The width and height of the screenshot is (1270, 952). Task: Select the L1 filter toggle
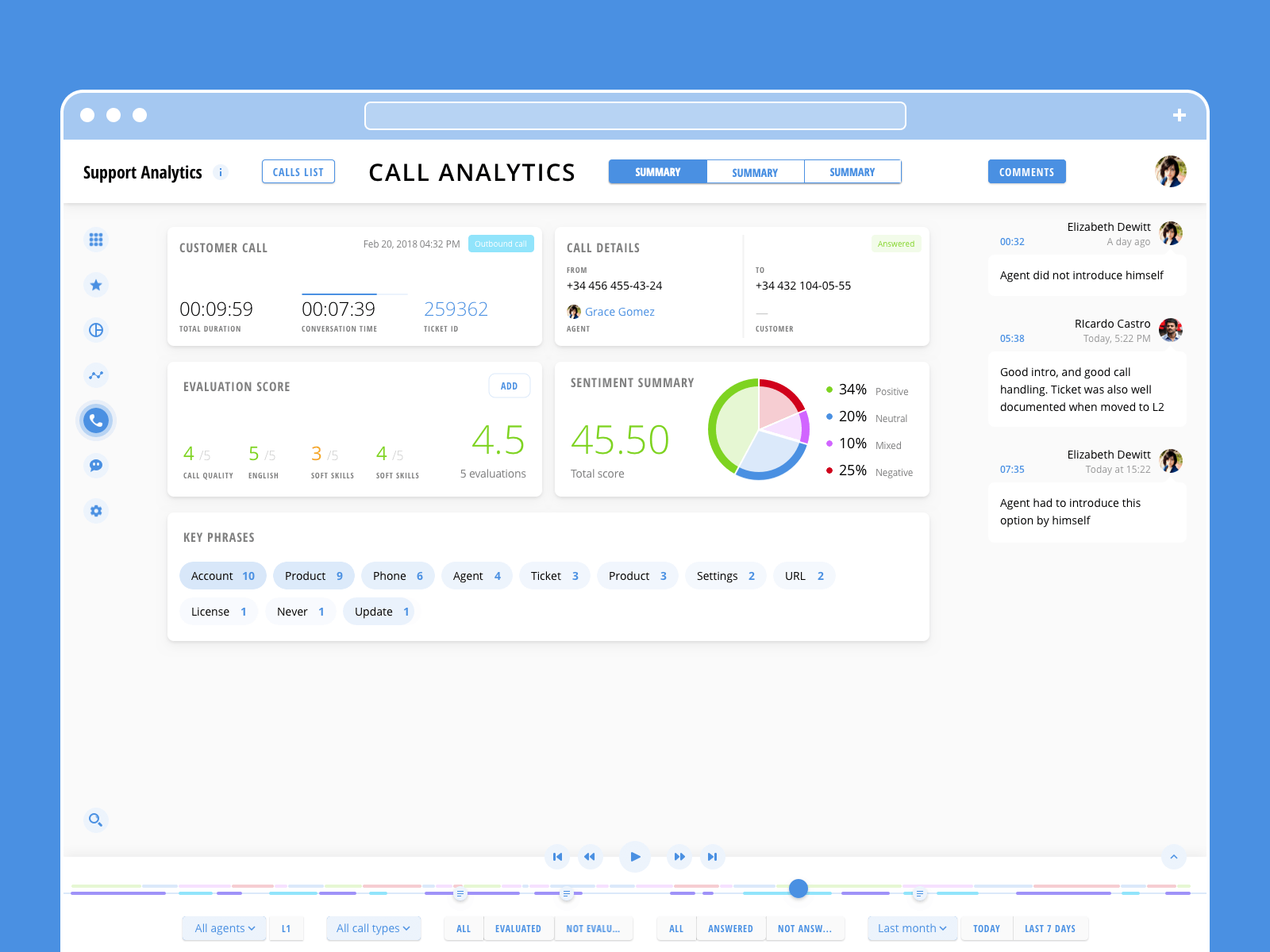tap(287, 928)
